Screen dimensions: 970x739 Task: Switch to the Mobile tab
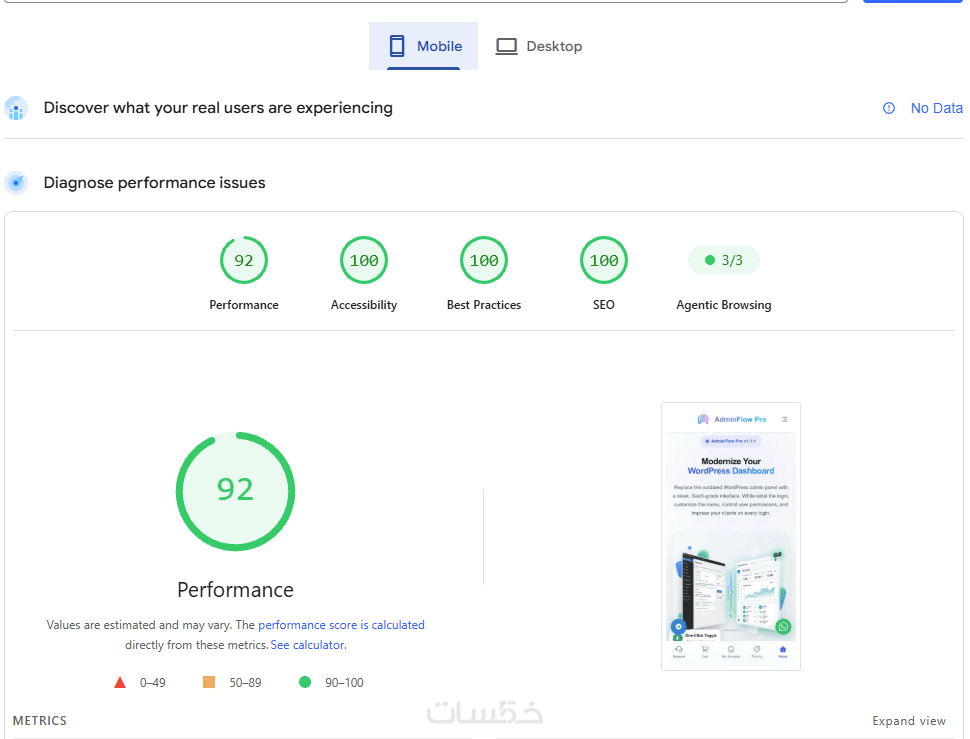point(424,46)
